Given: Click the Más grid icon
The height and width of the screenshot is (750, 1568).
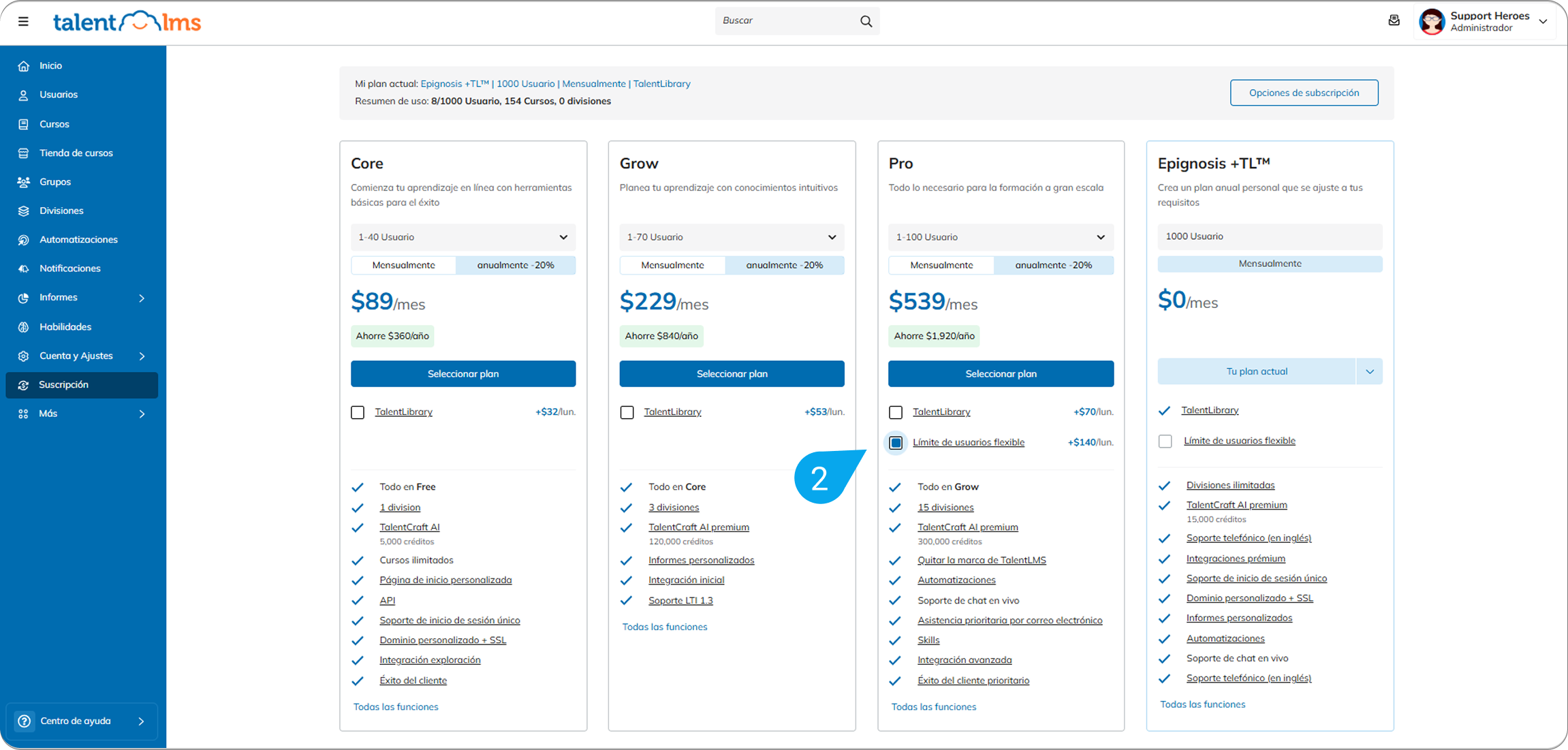Looking at the screenshot, I should (x=24, y=414).
